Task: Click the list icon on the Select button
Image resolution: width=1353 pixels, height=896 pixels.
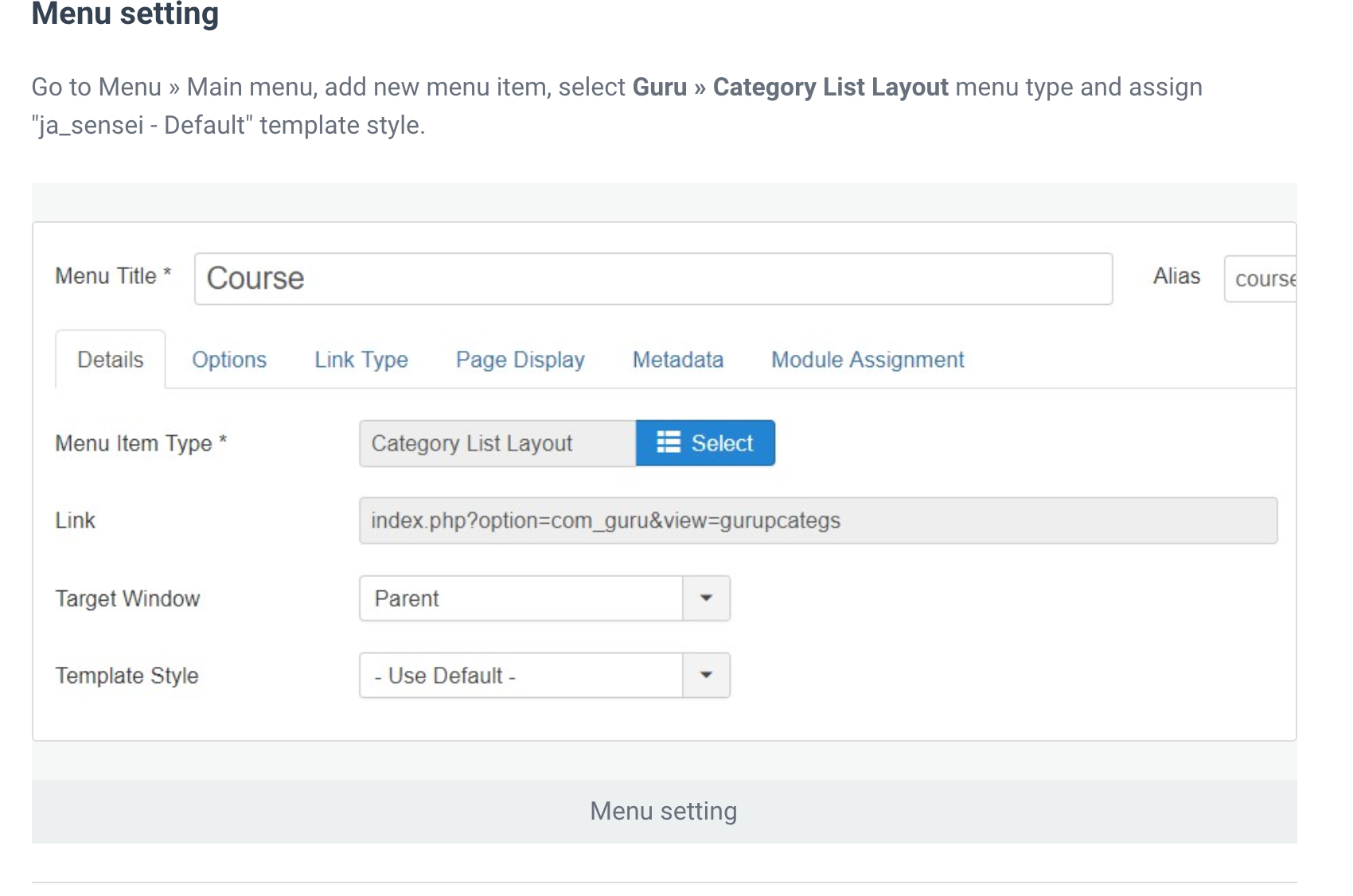Action: tap(668, 442)
